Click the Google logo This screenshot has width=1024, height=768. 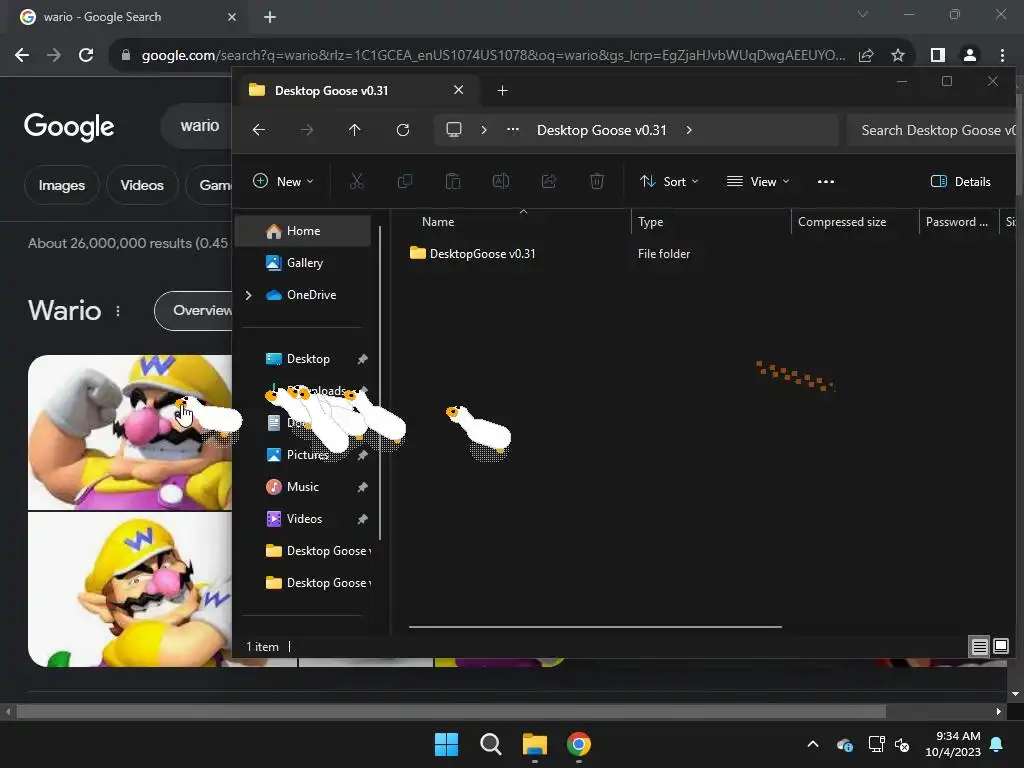point(69,126)
